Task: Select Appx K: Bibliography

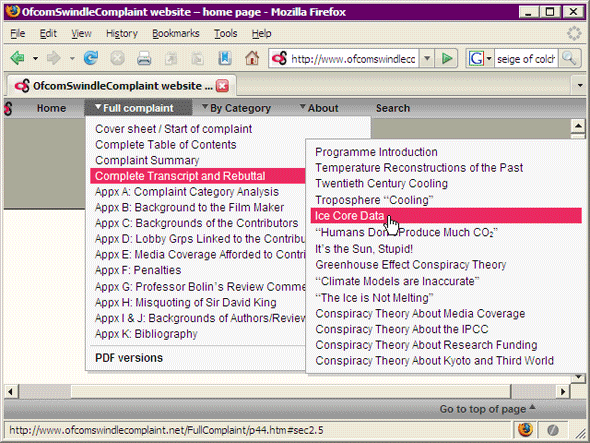Action: pyautogui.click(x=146, y=334)
